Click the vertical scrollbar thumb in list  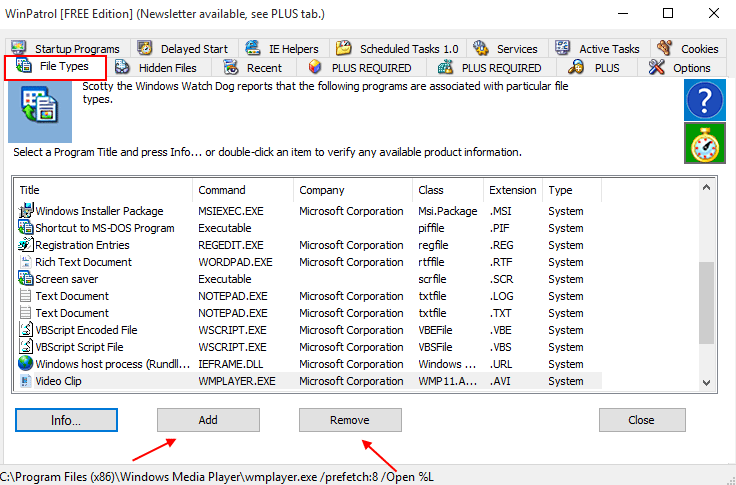coord(706,303)
